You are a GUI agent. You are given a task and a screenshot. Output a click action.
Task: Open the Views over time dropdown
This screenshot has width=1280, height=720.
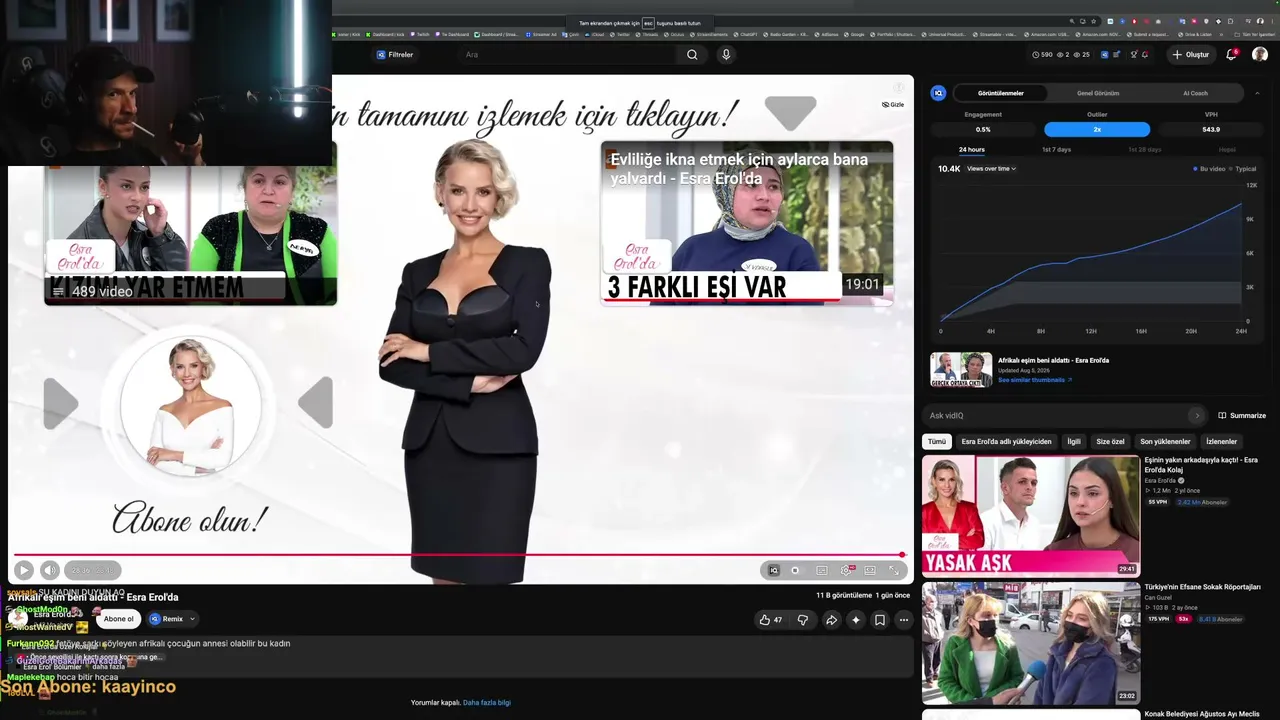[x=991, y=169]
